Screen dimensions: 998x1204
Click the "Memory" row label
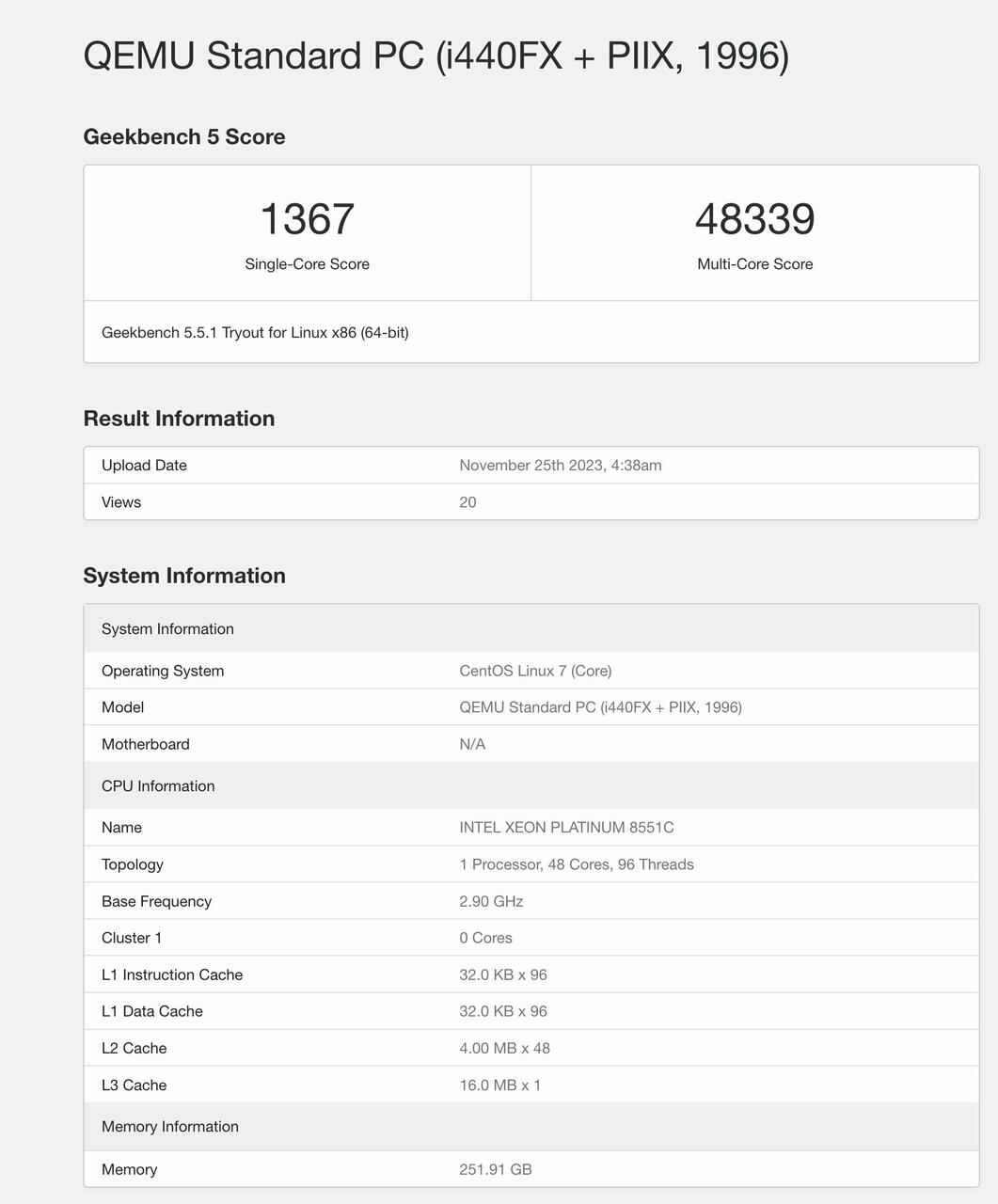[x=130, y=1169]
